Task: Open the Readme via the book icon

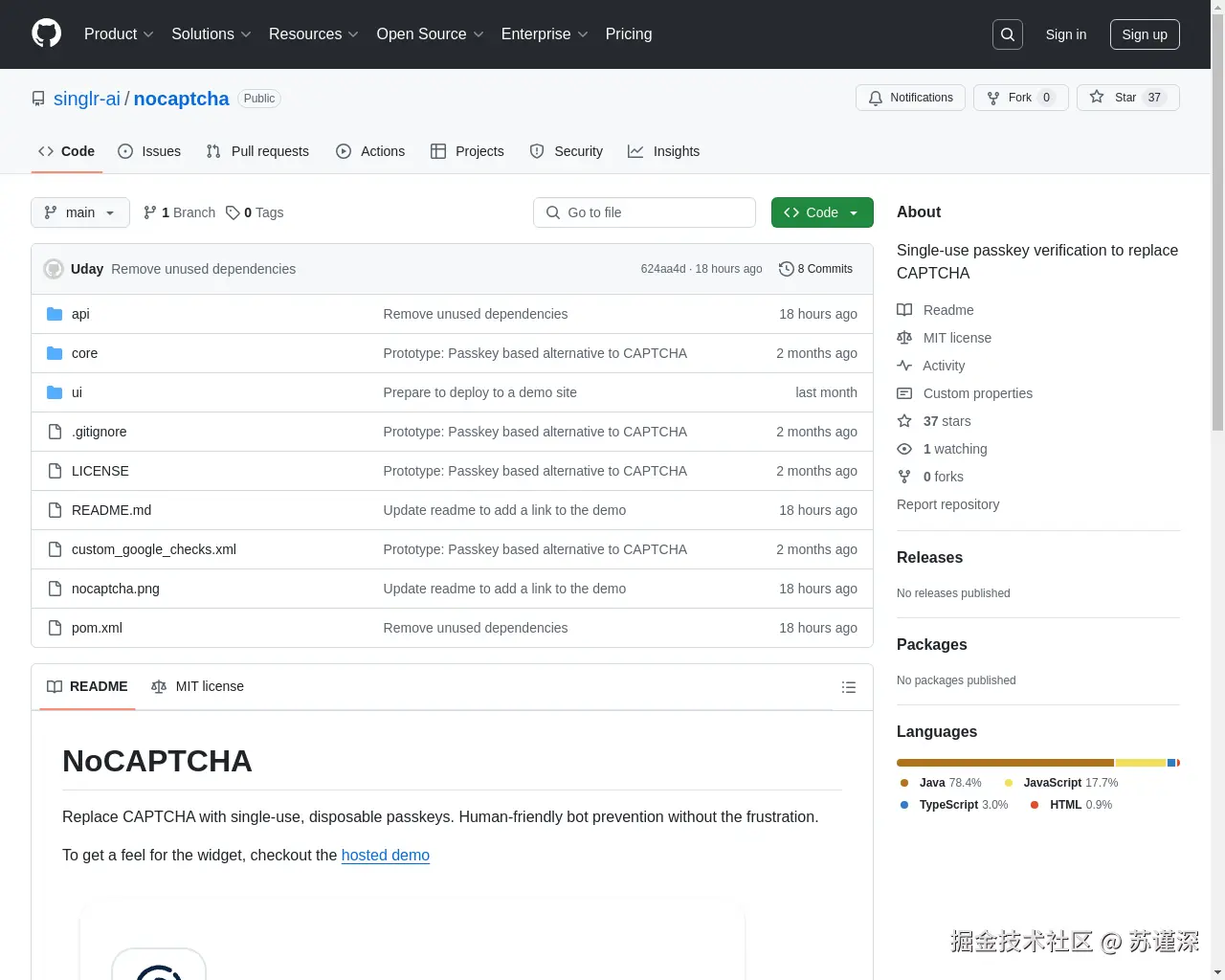Action: coord(904,309)
